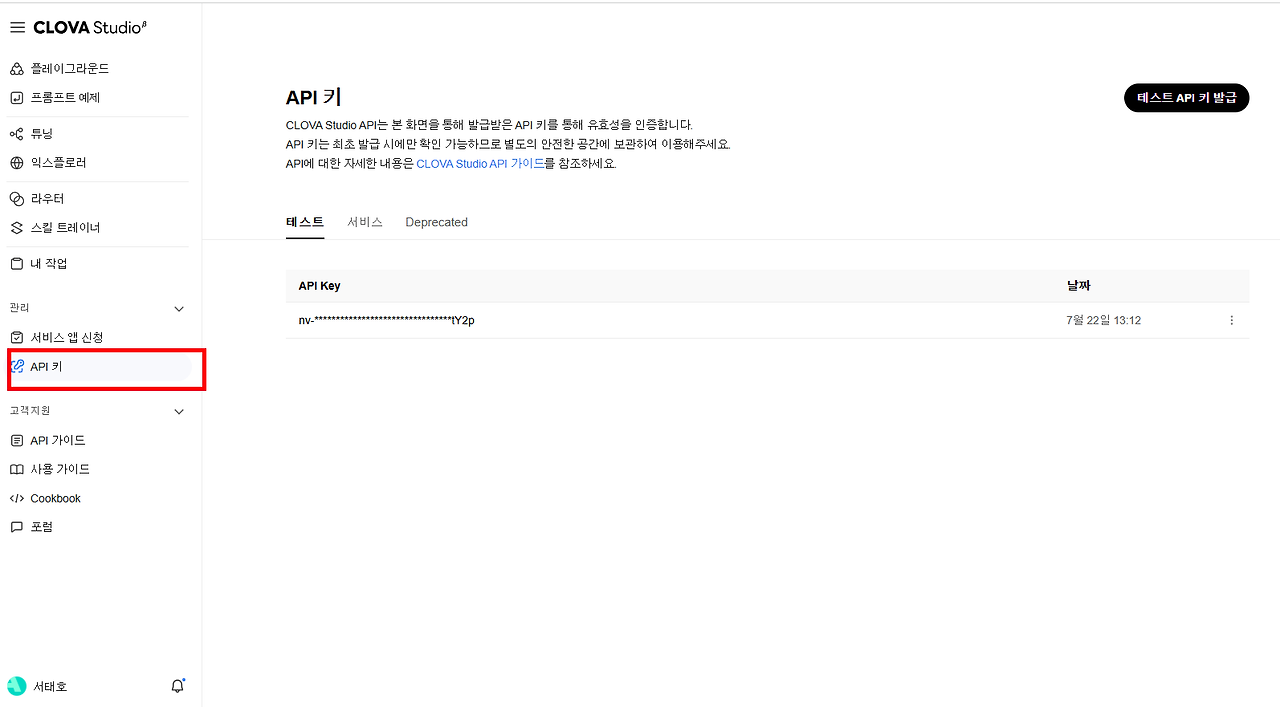The height and width of the screenshot is (707, 1280).
Task: Click the 라우터 router icon
Action: [16, 199]
